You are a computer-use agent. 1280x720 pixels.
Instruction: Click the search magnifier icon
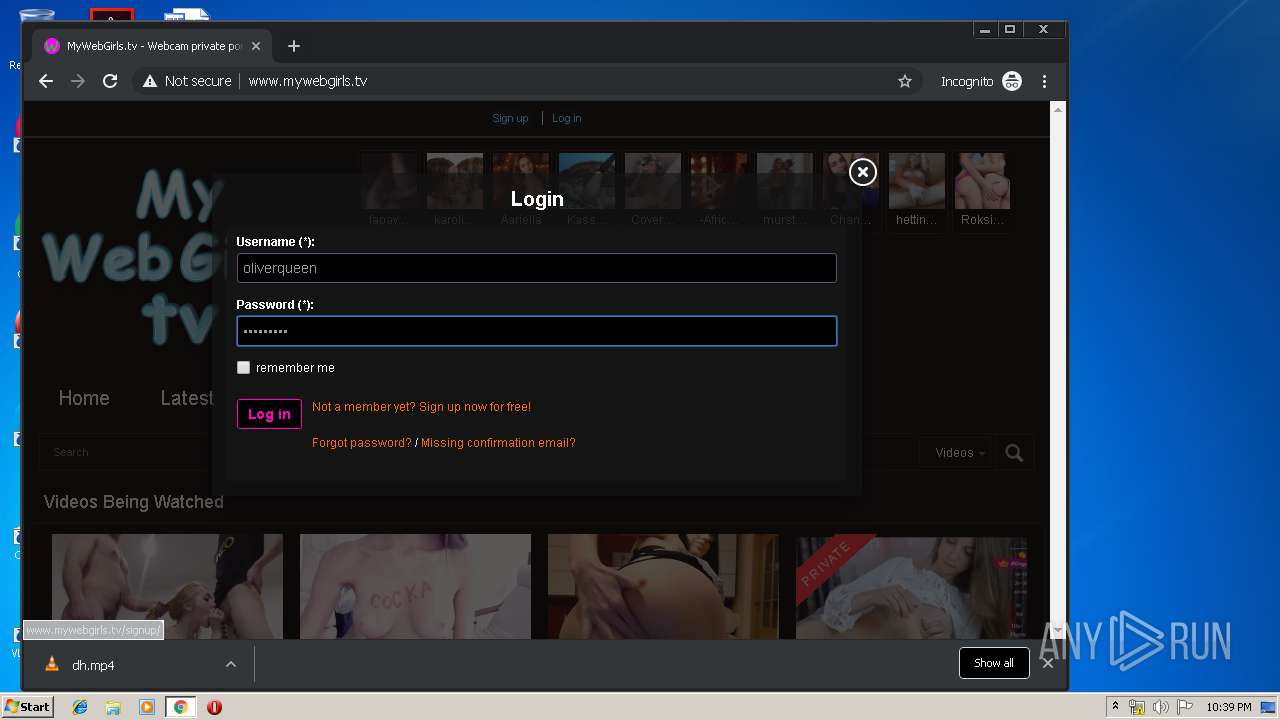tap(1014, 453)
